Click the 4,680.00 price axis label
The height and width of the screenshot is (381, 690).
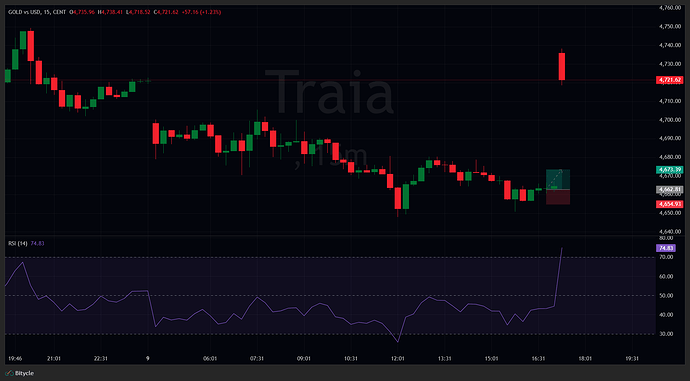(x=670, y=157)
